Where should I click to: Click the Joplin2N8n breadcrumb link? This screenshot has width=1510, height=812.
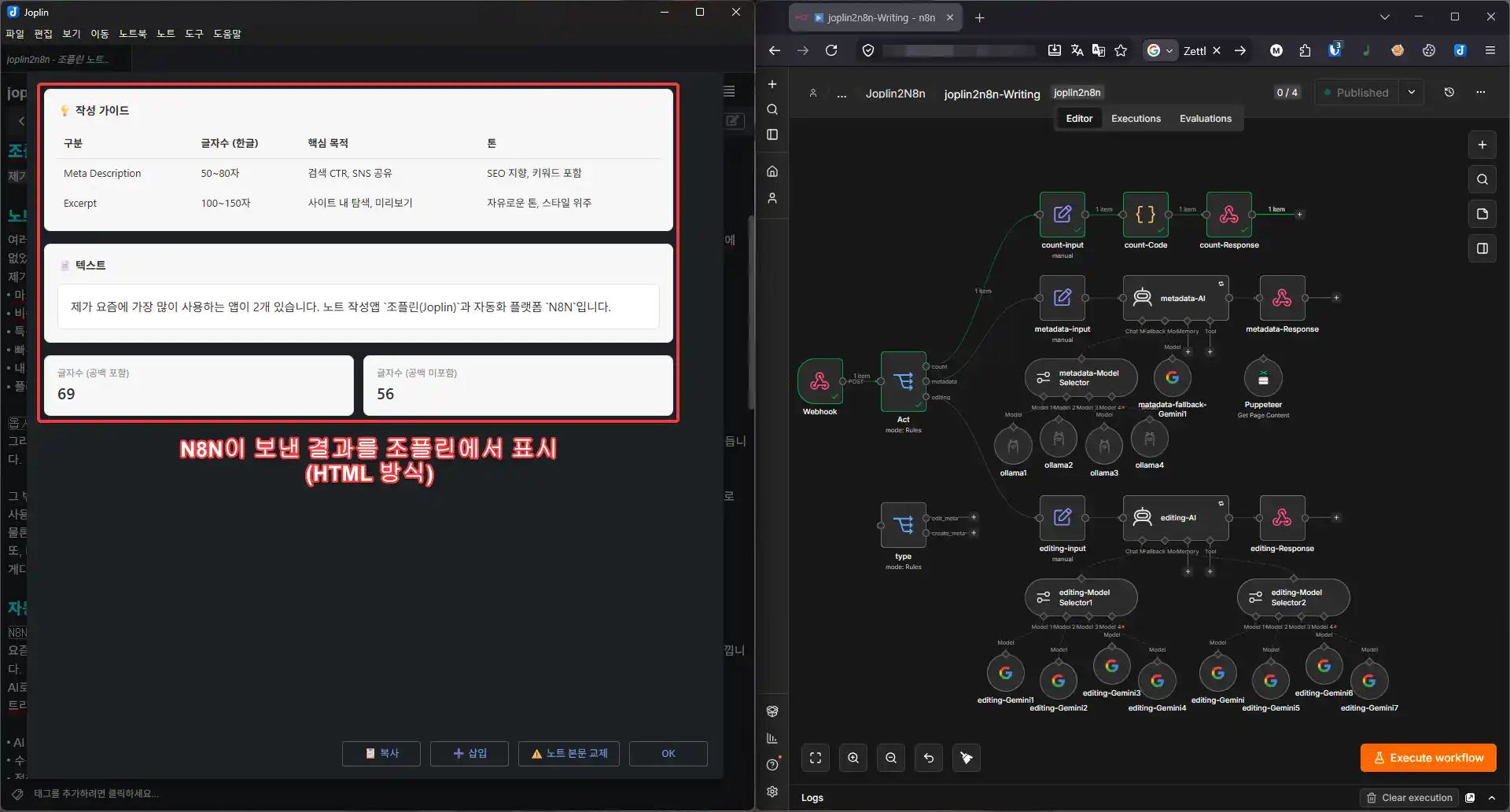tap(895, 94)
